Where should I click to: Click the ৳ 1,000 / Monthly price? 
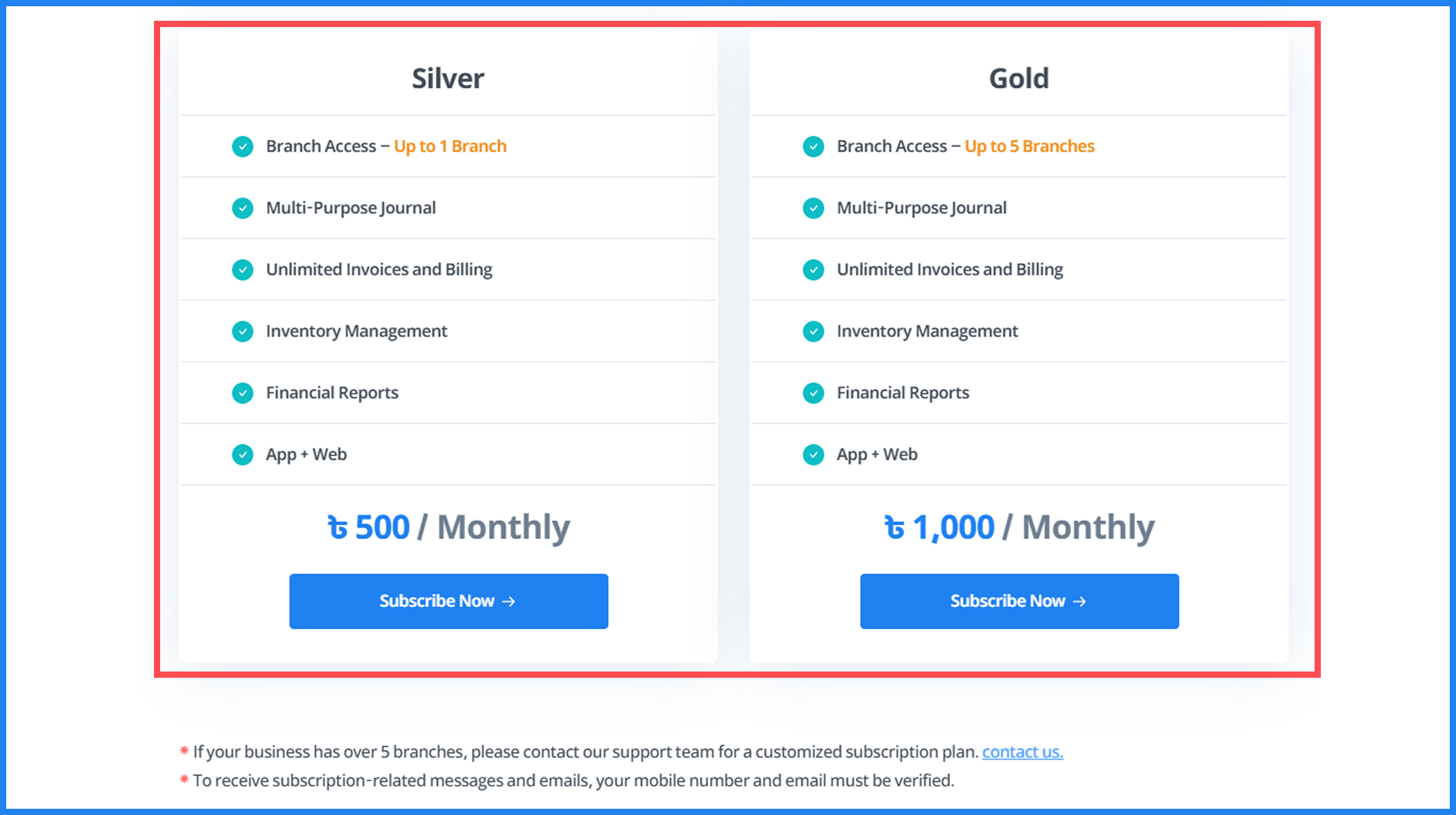click(x=1019, y=527)
